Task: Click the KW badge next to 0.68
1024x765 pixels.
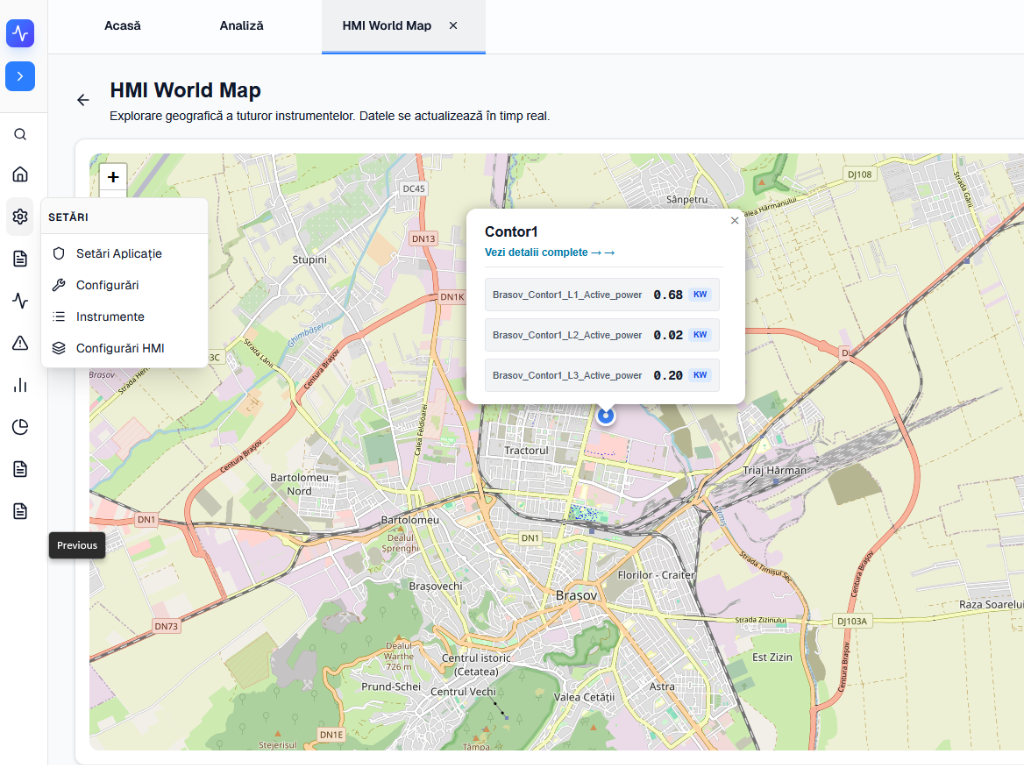Action: coord(700,295)
